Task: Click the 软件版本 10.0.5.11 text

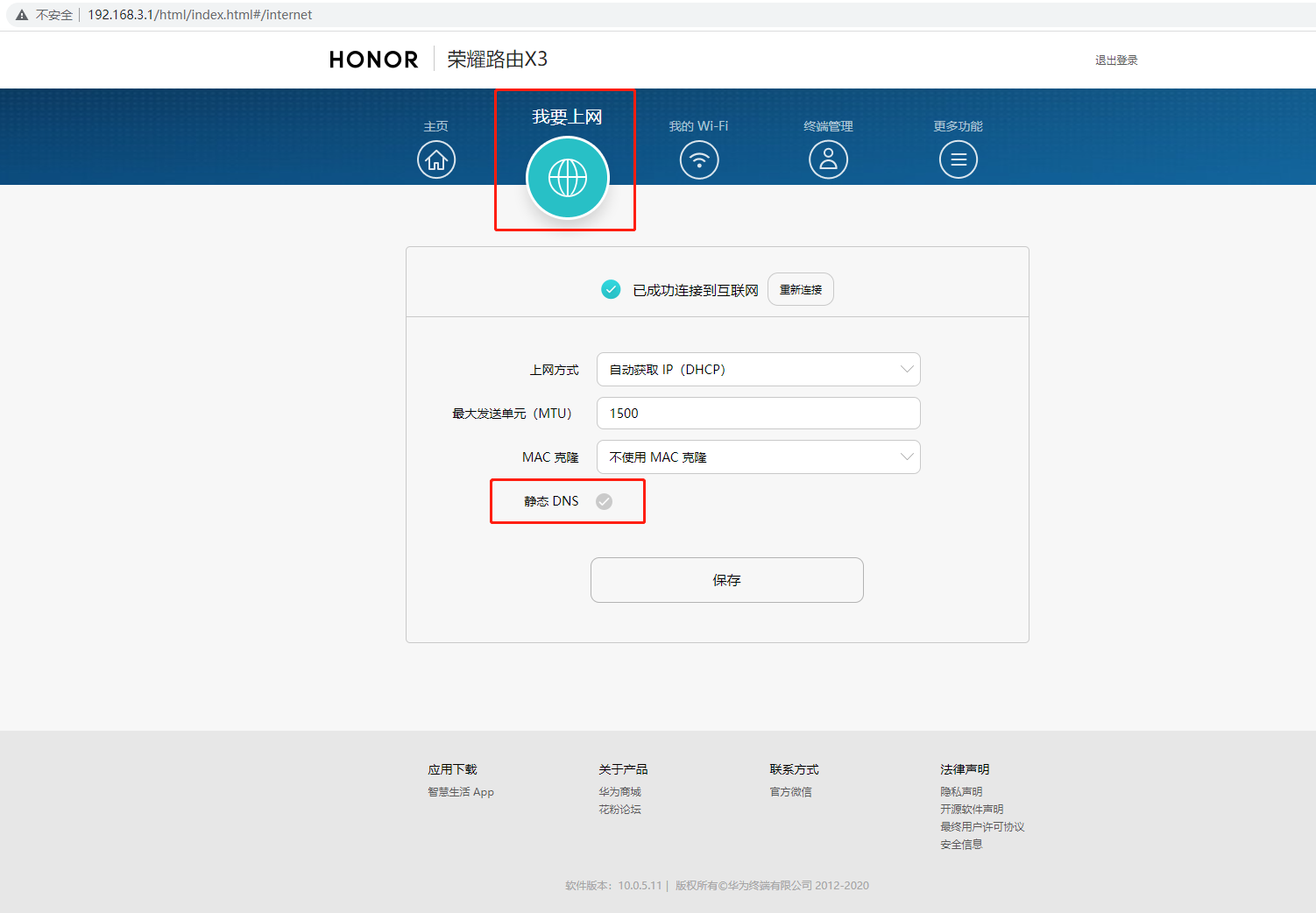Action: [613, 886]
